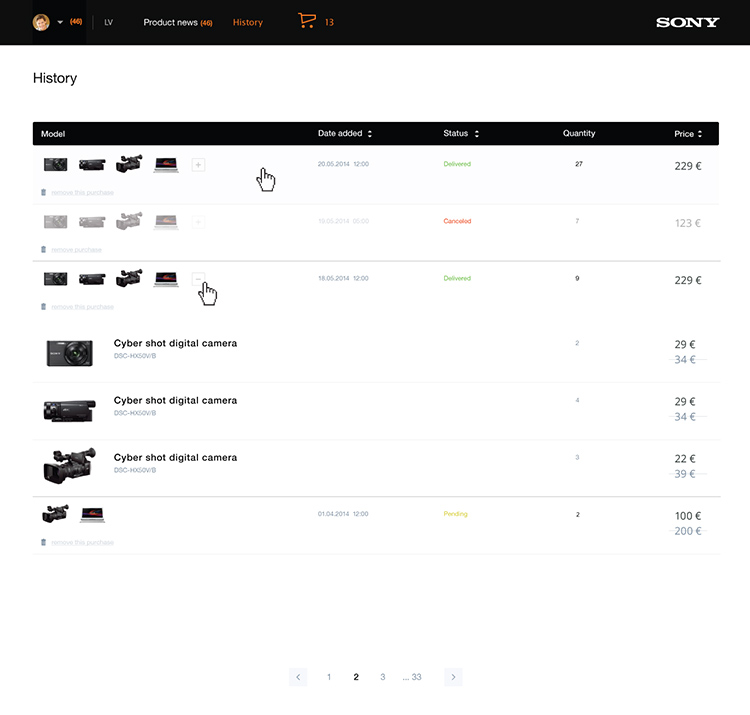Screen dimensions: 750x715
Task: Select handycam thumbnail in 20.05.2014 row
Action: coord(92,165)
